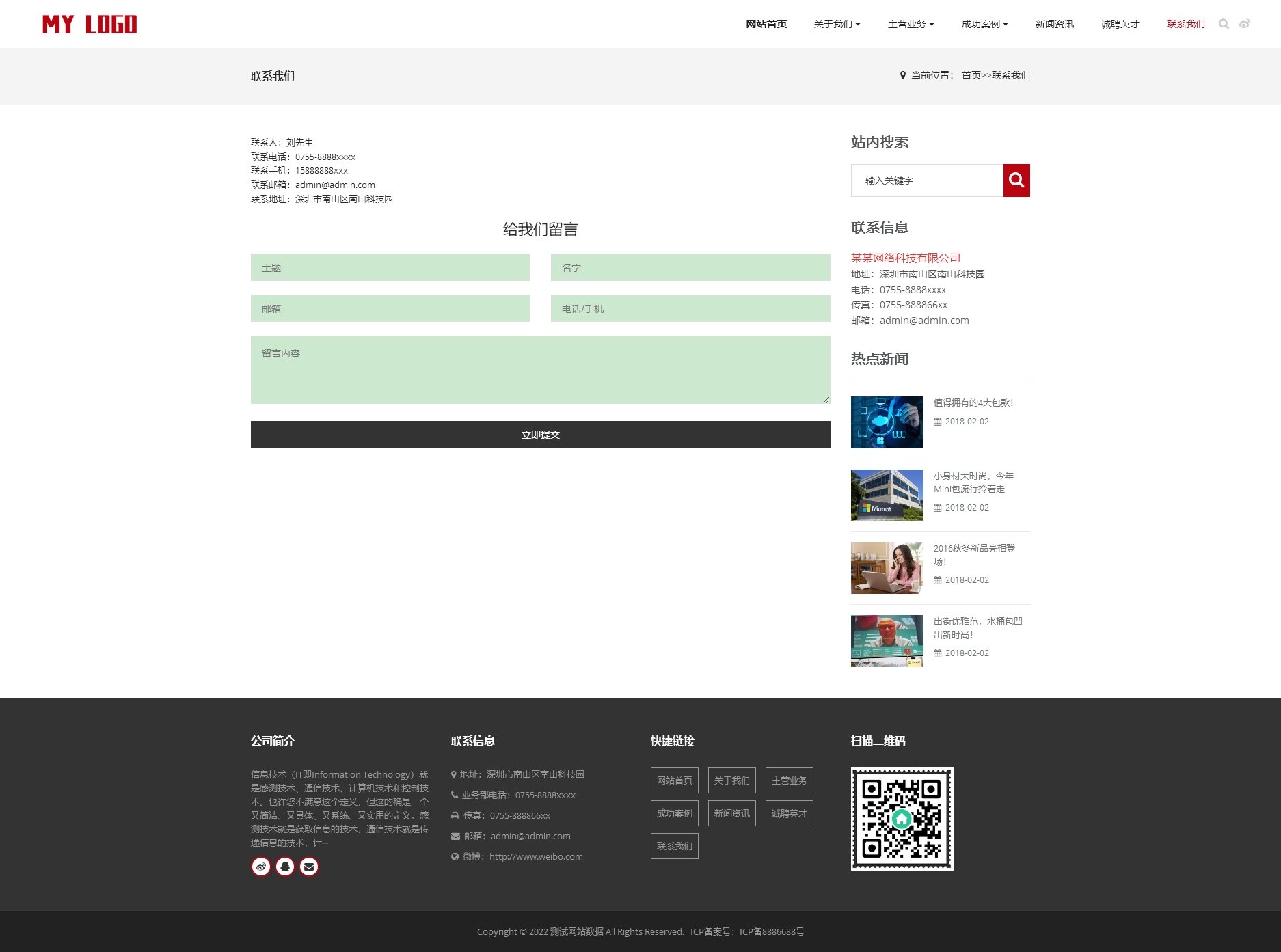Open 诚聘英才 navigation item
This screenshot has height=952, width=1281.
pos(1120,24)
